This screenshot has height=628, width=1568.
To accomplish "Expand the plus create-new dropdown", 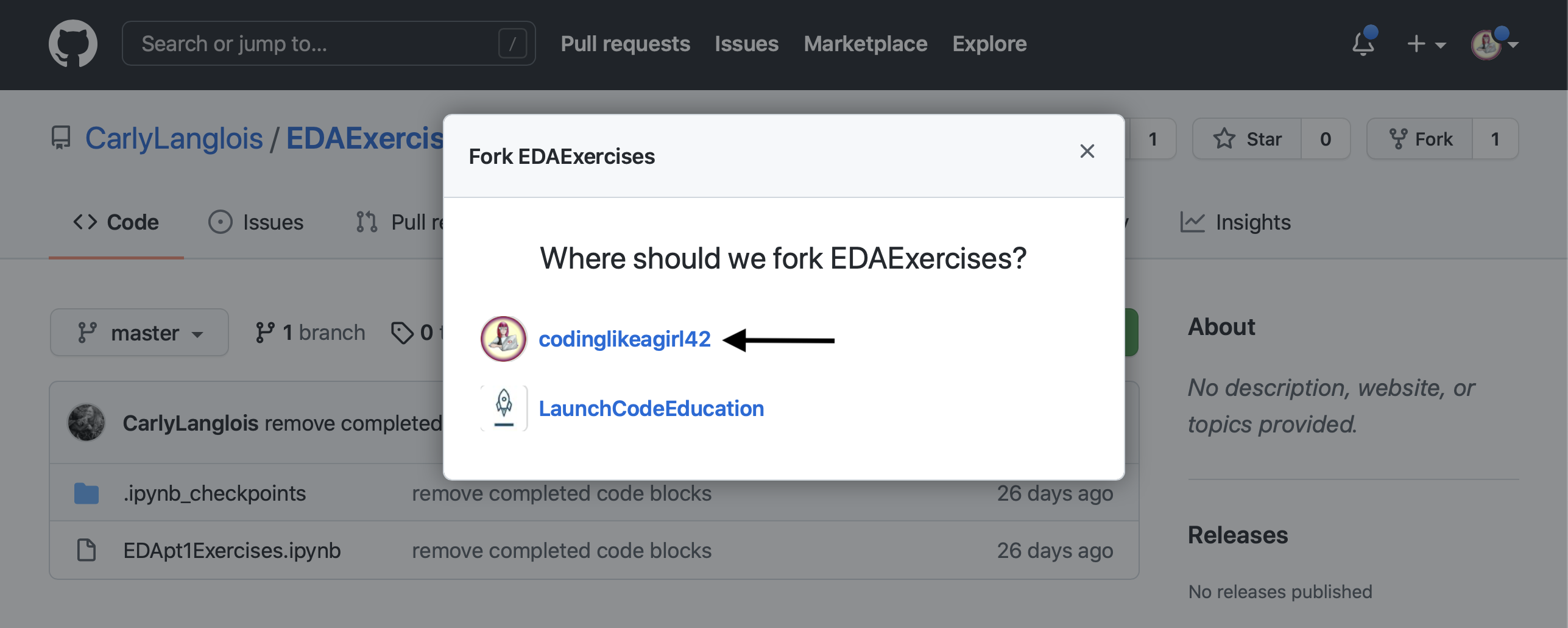I will [x=1425, y=44].
